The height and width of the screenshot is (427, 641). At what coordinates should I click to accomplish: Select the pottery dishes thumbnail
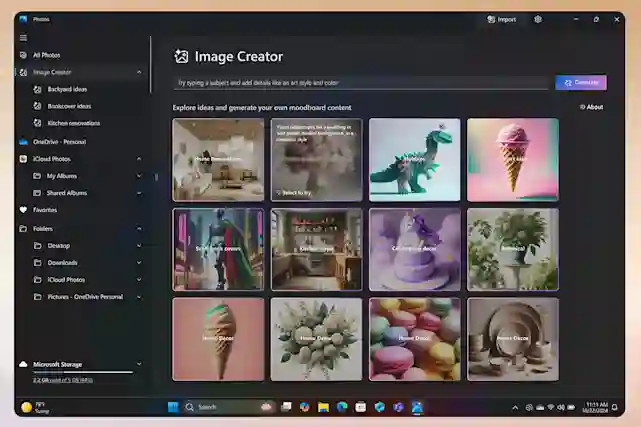pos(513,340)
